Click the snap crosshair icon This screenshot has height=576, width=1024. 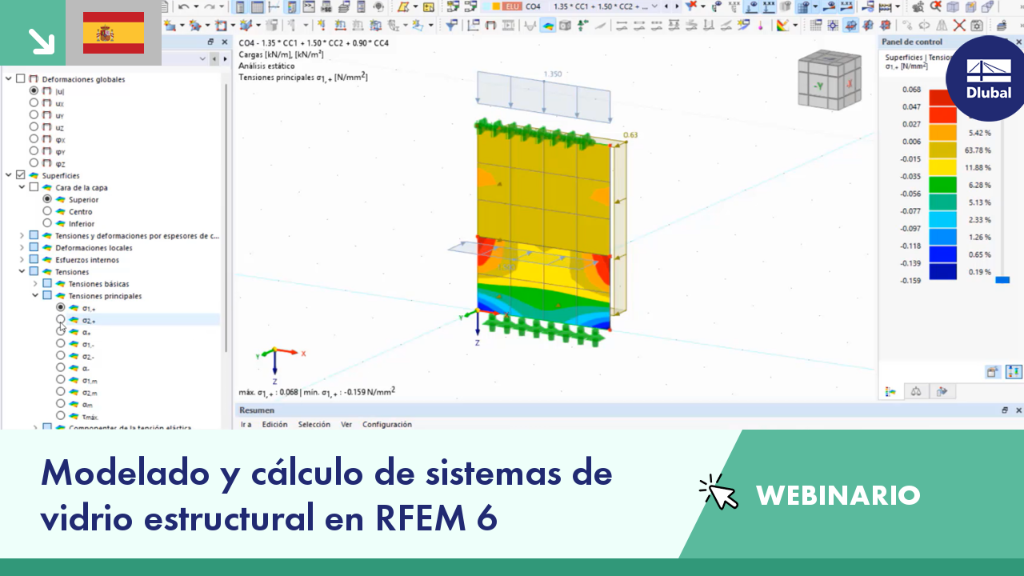tap(833, 25)
